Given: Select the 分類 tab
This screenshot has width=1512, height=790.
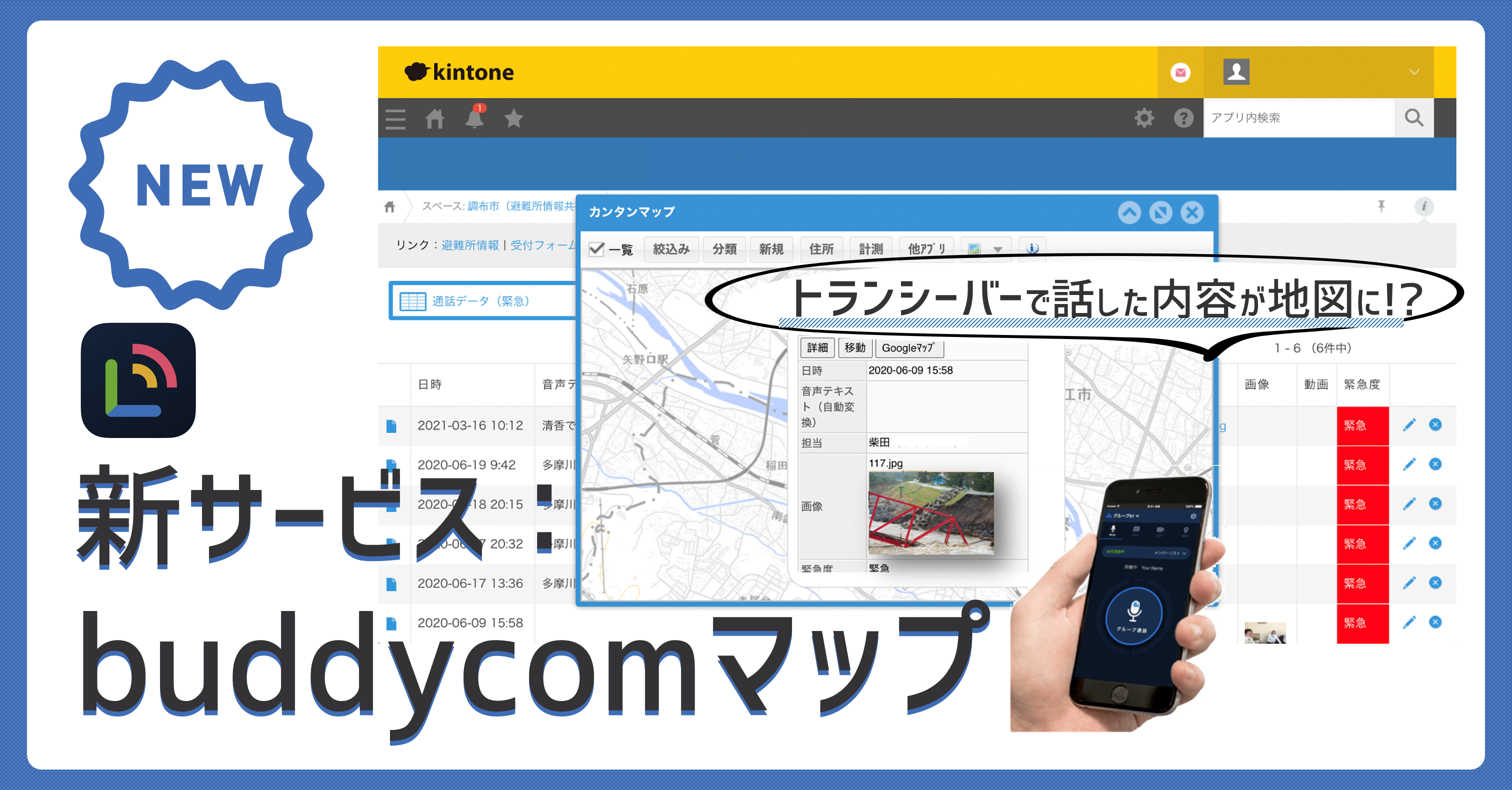Looking at the screenshot, I should (724, 249).
